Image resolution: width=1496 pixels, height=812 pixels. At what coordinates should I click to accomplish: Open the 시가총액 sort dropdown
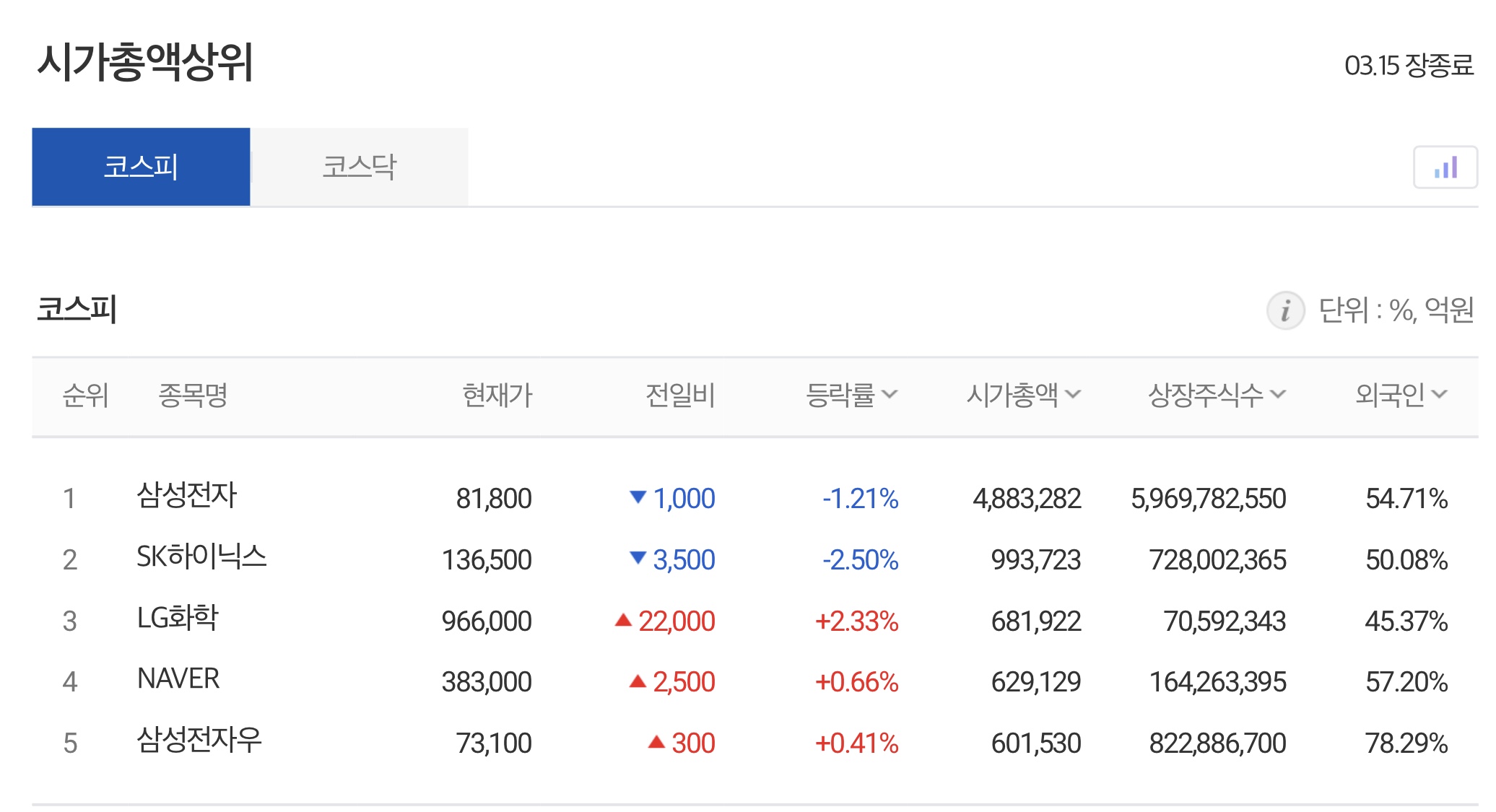[x=1075, y=395]
